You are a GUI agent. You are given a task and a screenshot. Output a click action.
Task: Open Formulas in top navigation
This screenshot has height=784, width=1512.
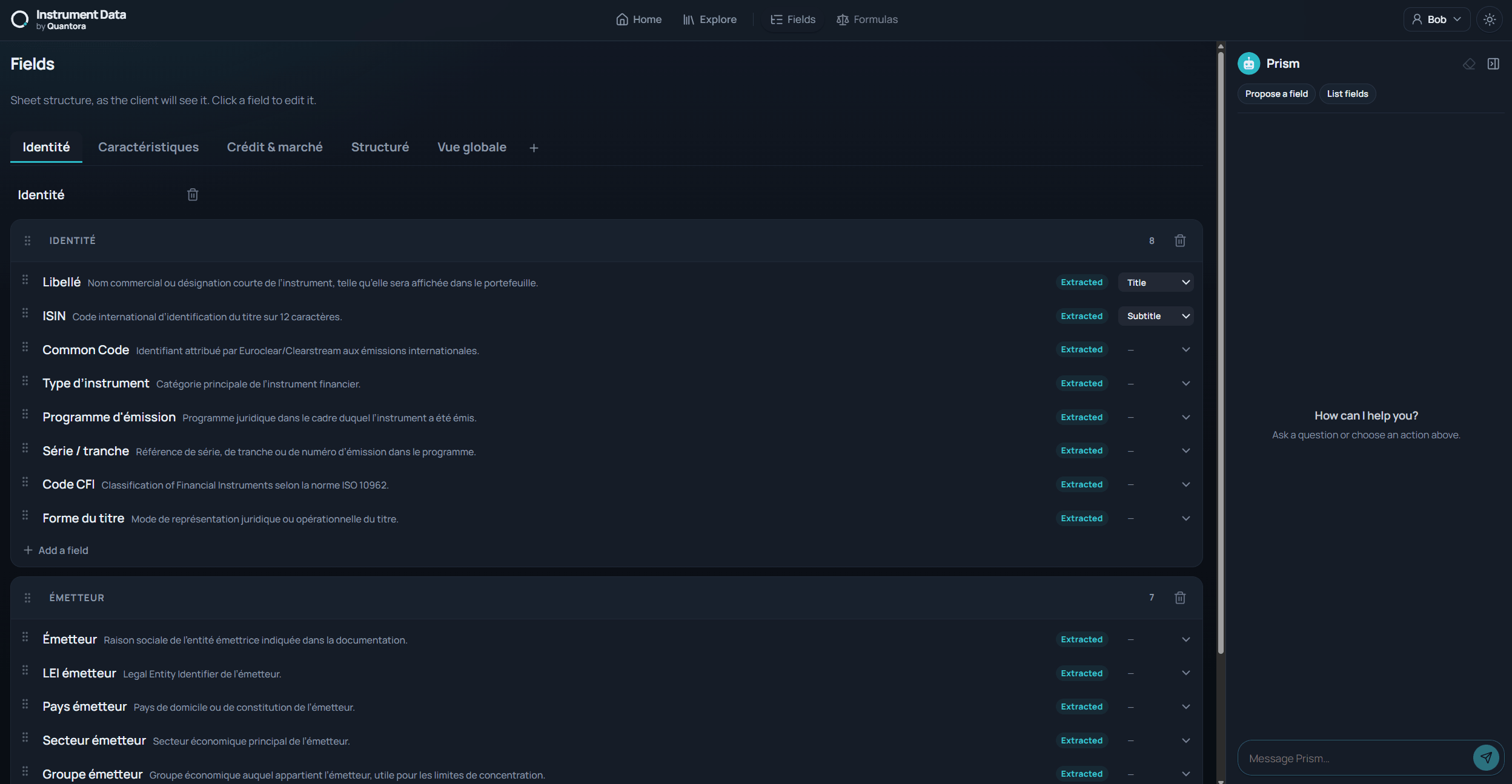867,19
